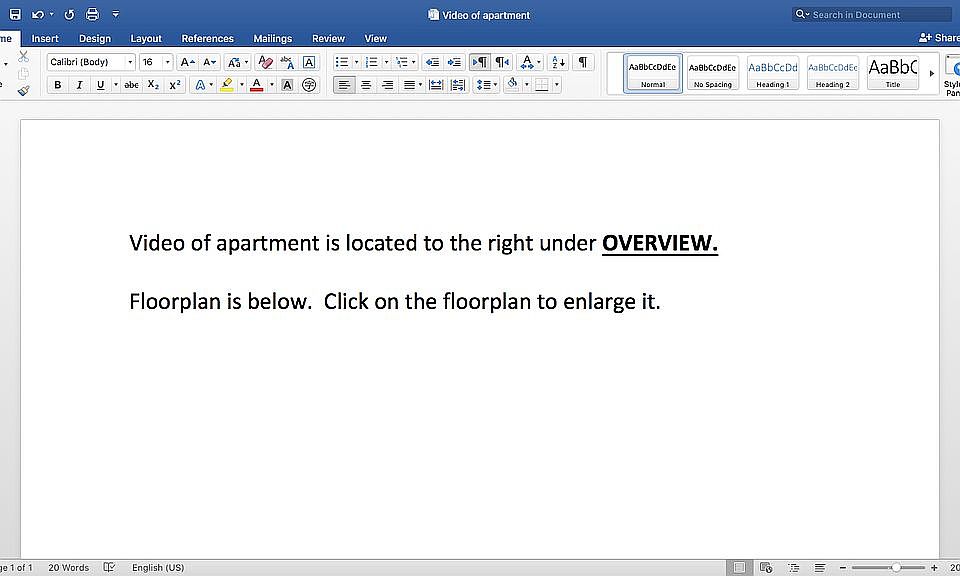Center the text
This screenshot has height=576, width=960.
pos(366,85)
